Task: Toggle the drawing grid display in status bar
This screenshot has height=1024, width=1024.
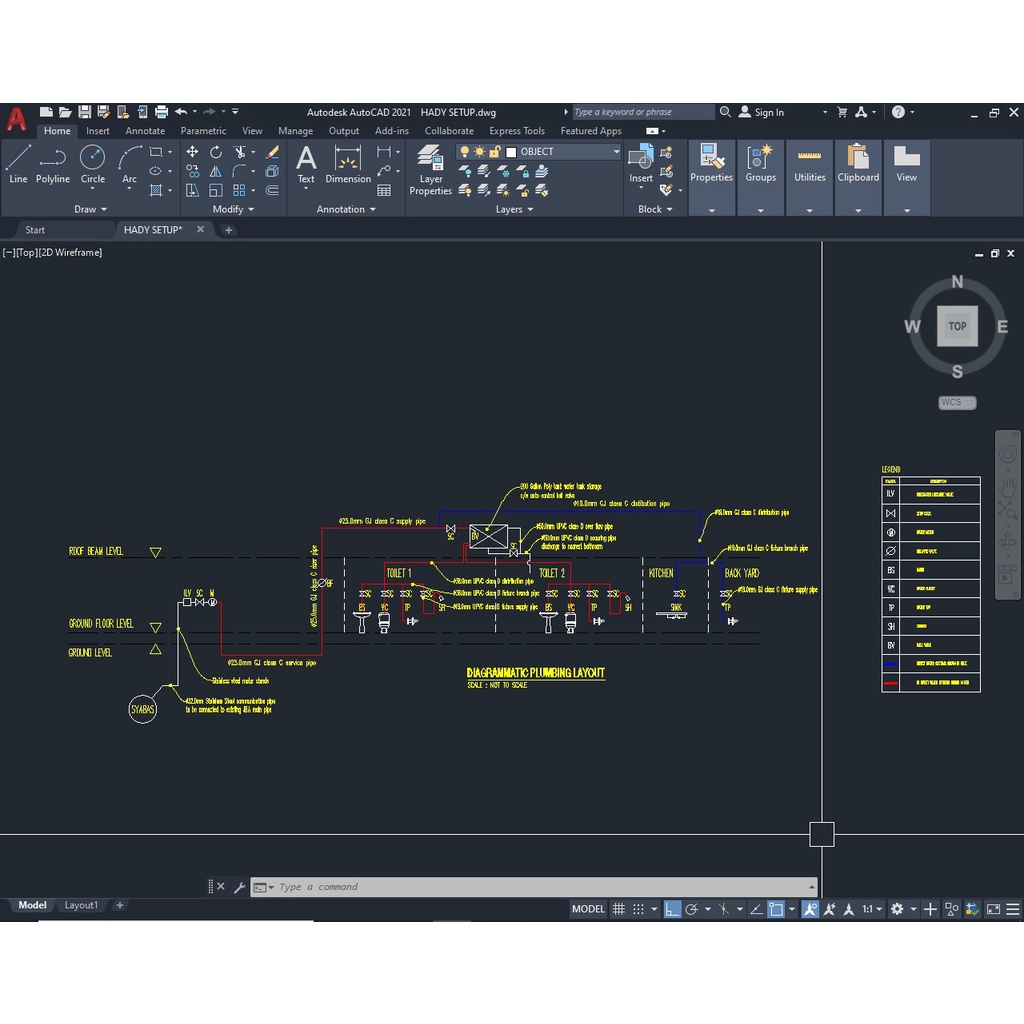Action: tap(619, 909)
